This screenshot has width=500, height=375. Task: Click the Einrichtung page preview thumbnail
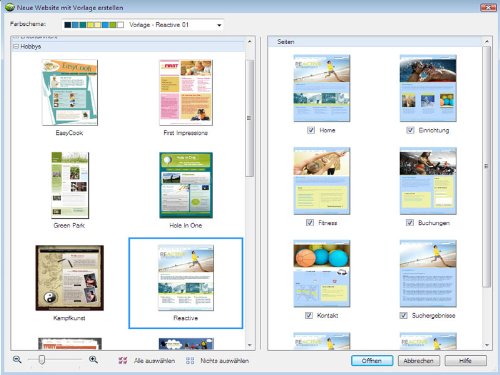click(x=428, y=88)
